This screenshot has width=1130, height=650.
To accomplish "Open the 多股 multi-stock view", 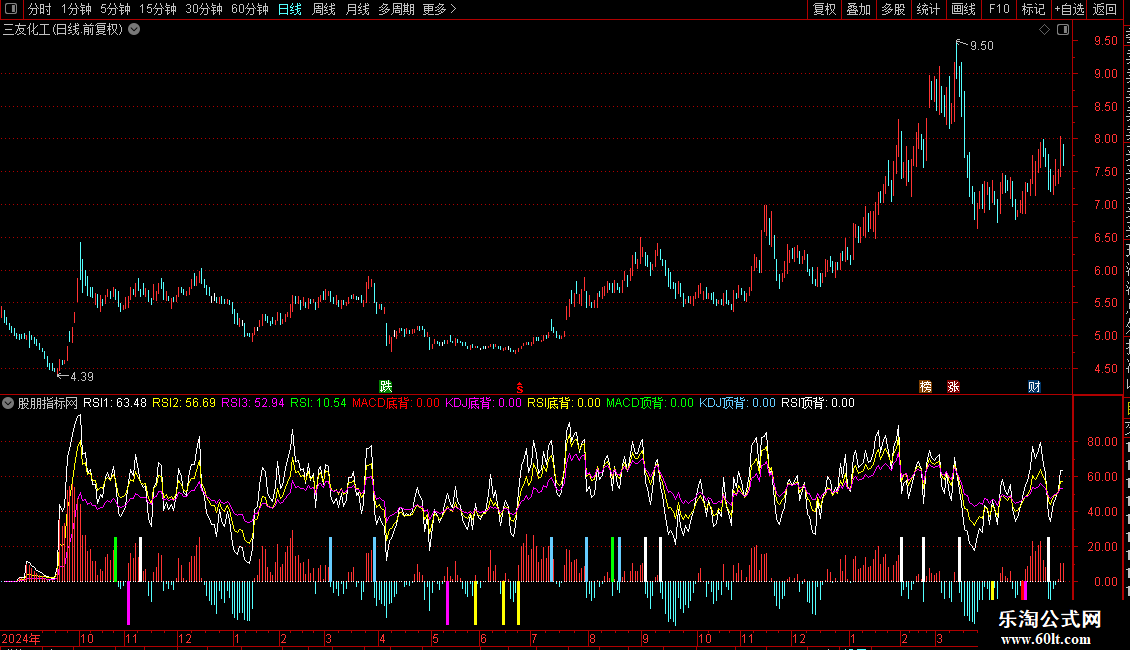I will [x=894, y=9].
